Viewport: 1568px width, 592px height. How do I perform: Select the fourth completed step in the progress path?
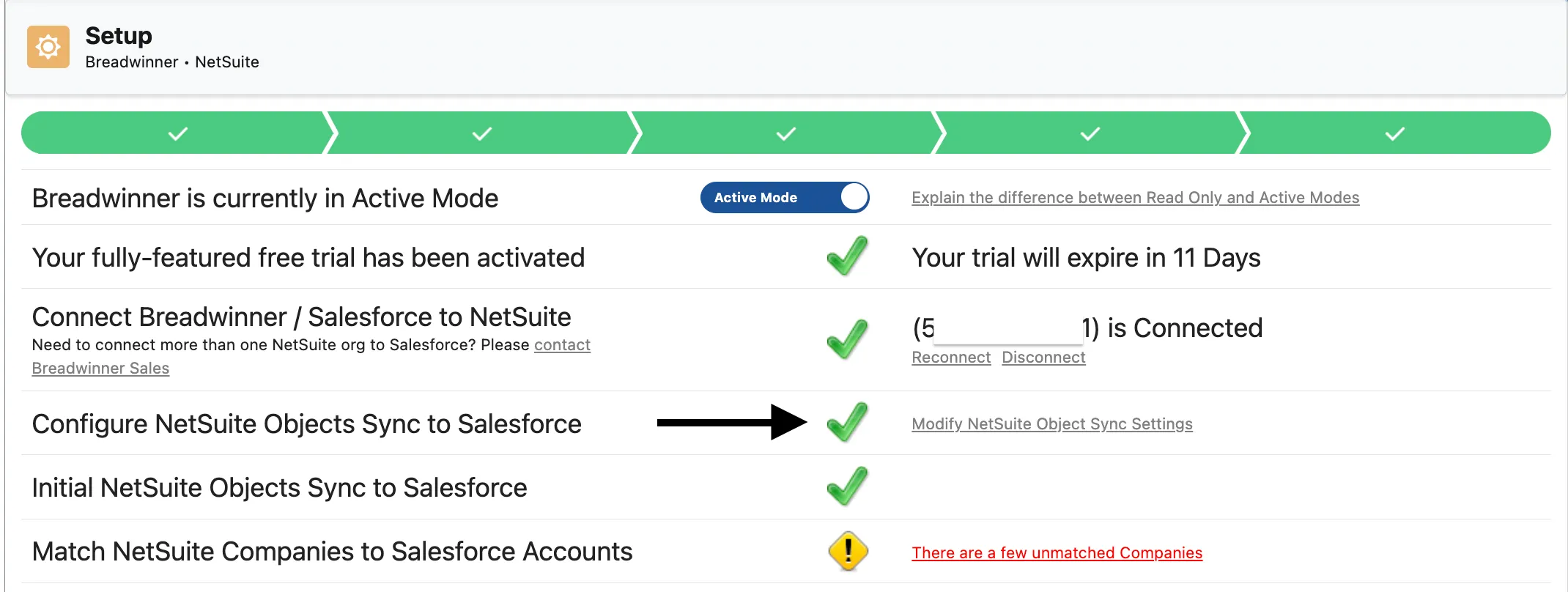1090,133
